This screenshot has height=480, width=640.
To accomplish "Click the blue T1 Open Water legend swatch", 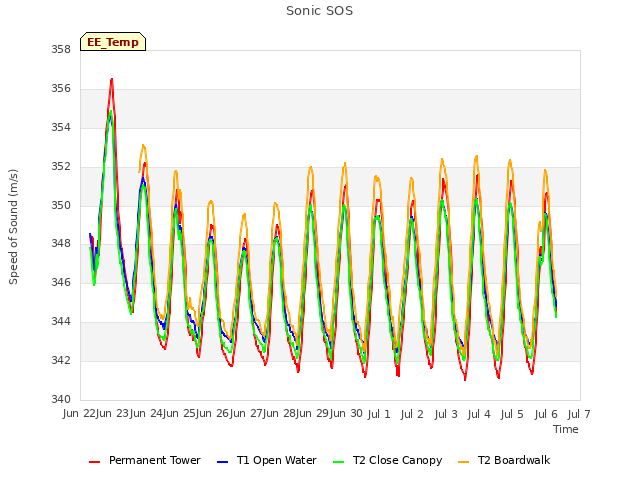I will click(222, 462).
